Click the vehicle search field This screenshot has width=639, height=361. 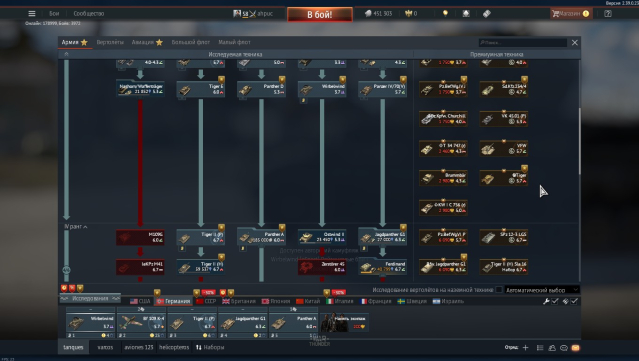pos(522,42)
